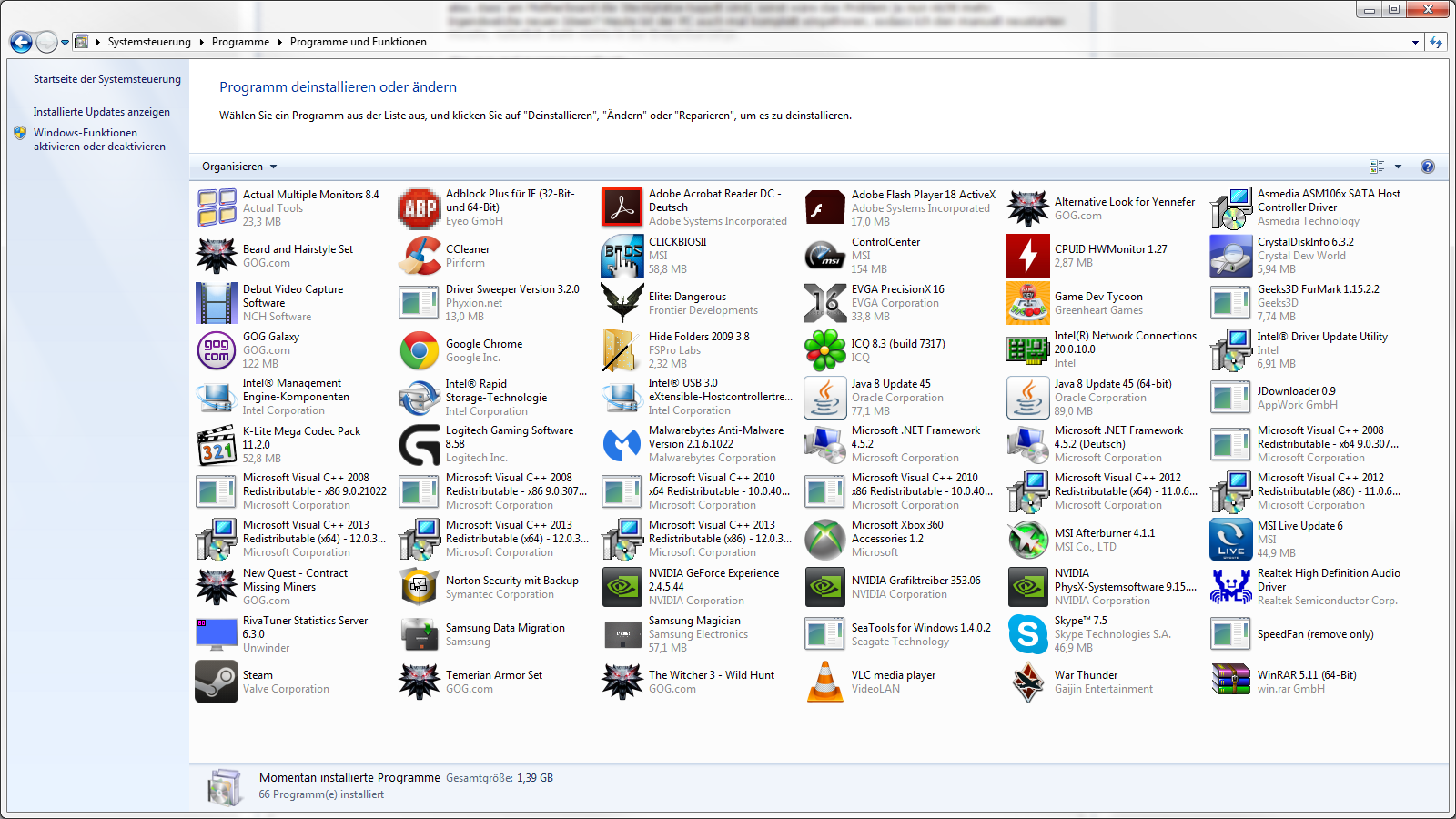
Task: Select ControlCenter MSI entry
Action: (x=901, y=256)
